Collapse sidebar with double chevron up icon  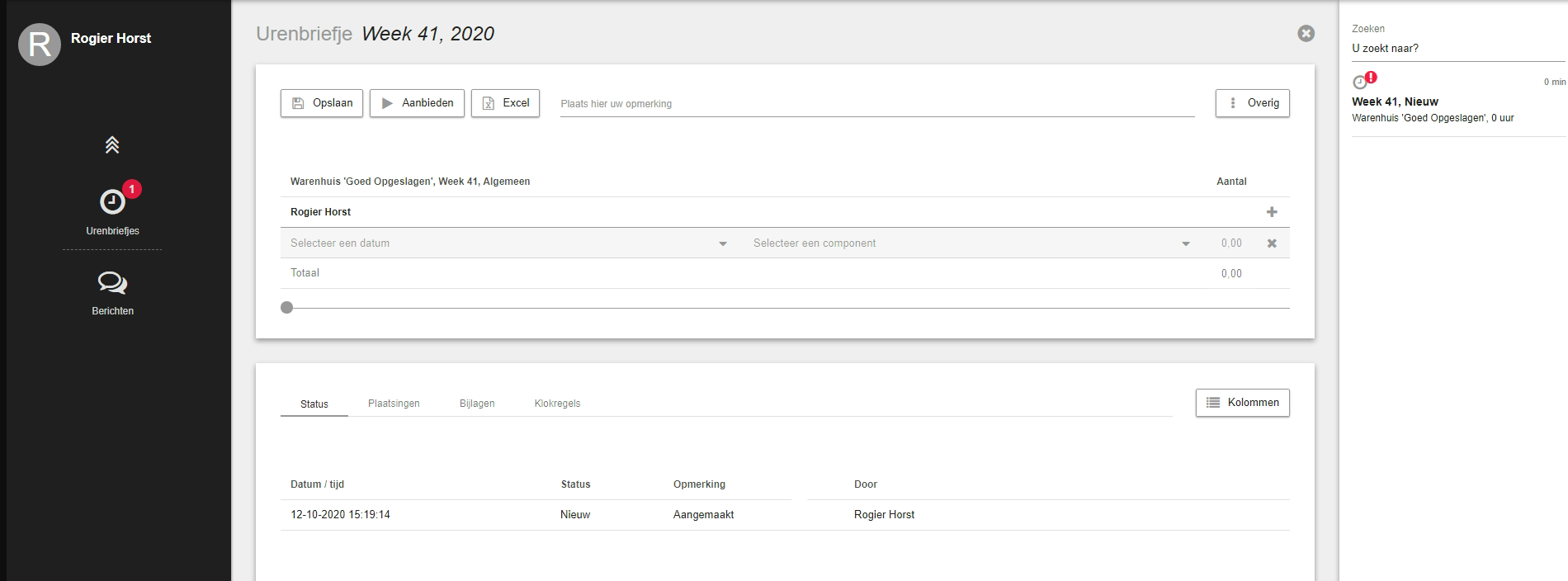pyautogui.click(x=112, y=145)
